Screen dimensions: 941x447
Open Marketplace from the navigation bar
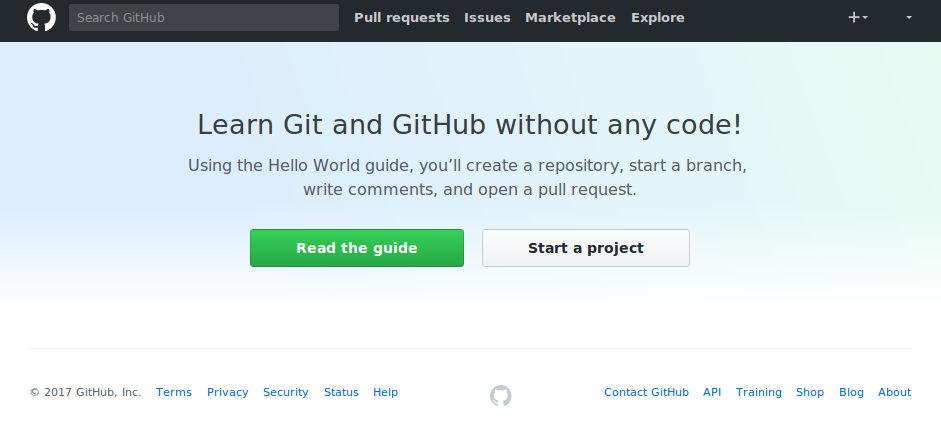[570, 17]
